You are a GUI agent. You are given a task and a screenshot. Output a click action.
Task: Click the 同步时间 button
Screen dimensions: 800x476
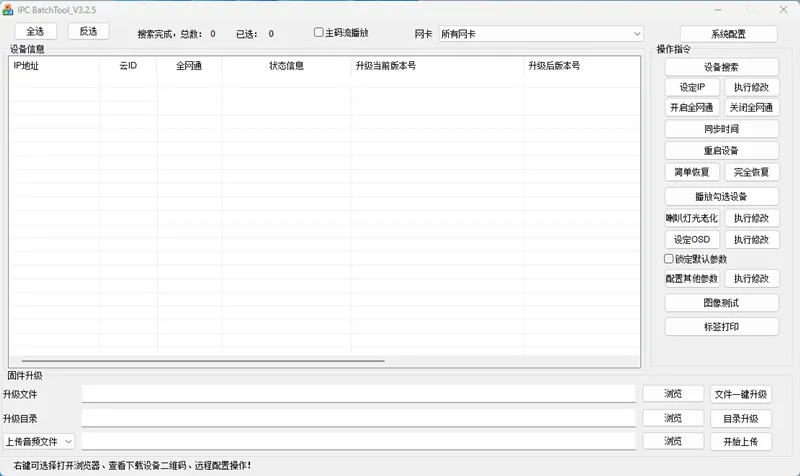(x=721, y=129)
